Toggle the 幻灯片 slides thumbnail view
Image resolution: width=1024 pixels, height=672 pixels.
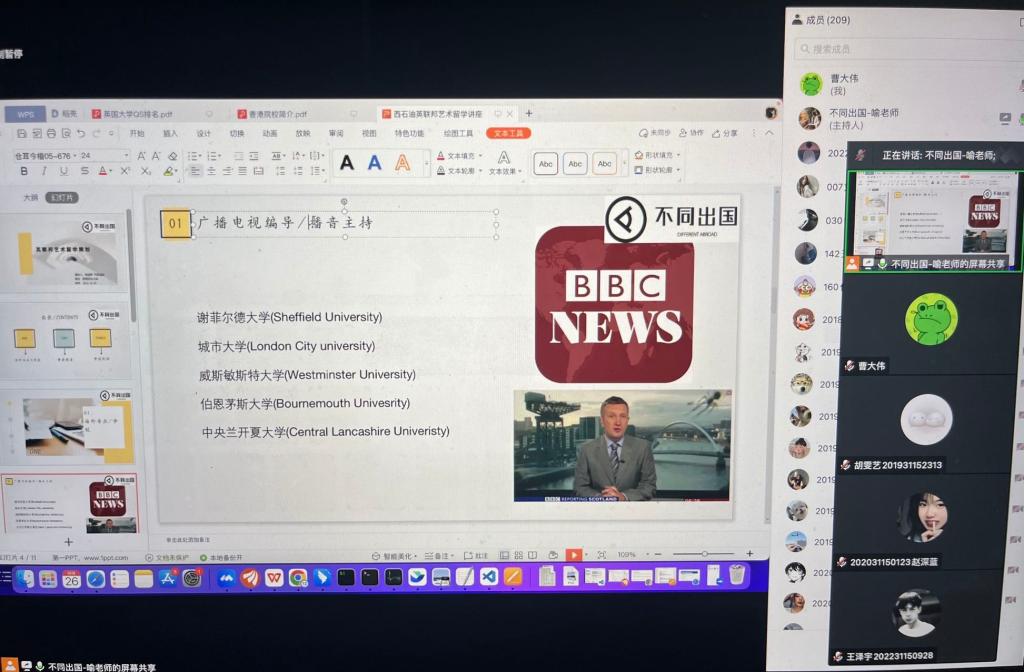pos(63,197)
